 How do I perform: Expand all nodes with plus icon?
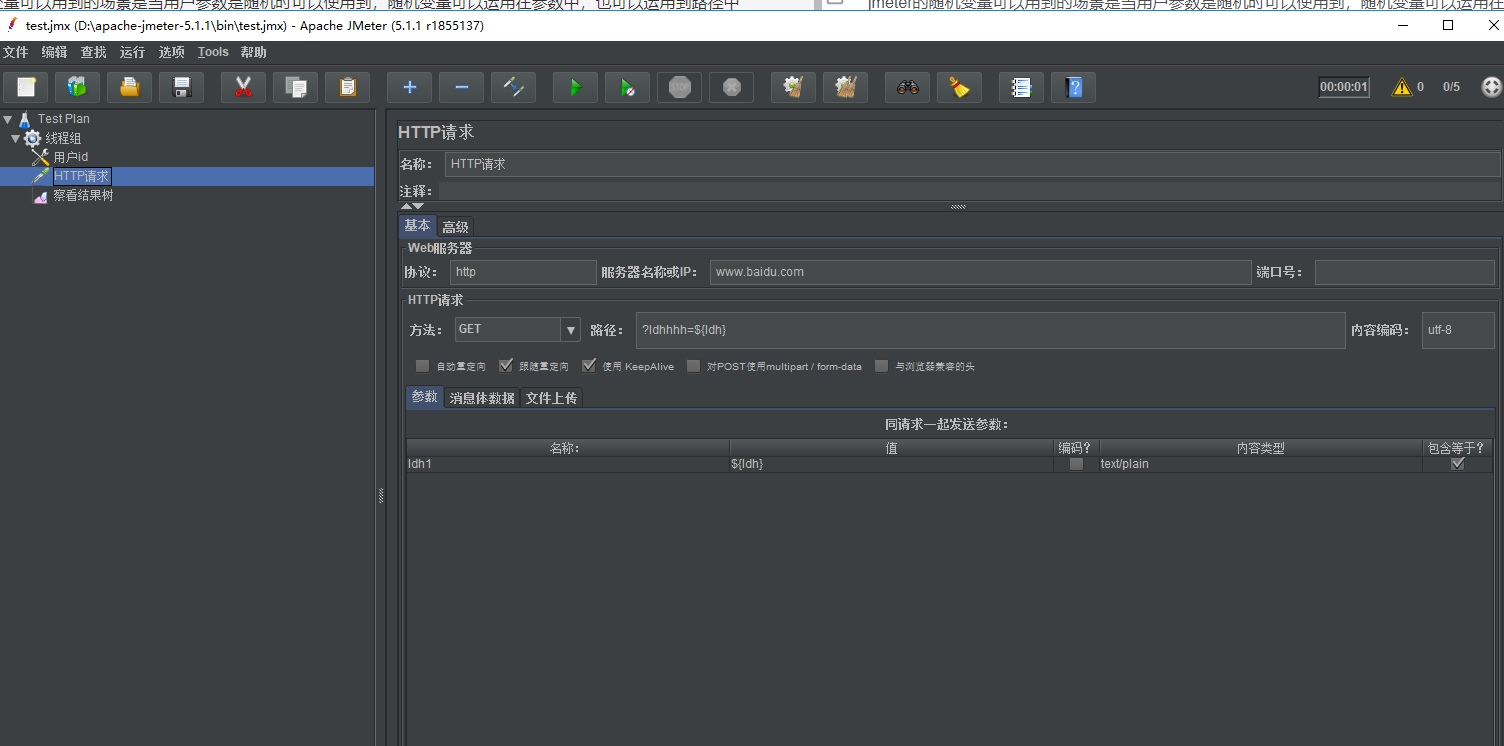point(409,87)
